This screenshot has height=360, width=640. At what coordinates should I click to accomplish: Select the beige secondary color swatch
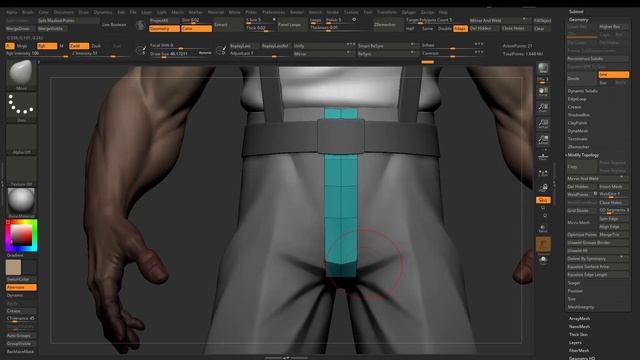coord(13,268)
